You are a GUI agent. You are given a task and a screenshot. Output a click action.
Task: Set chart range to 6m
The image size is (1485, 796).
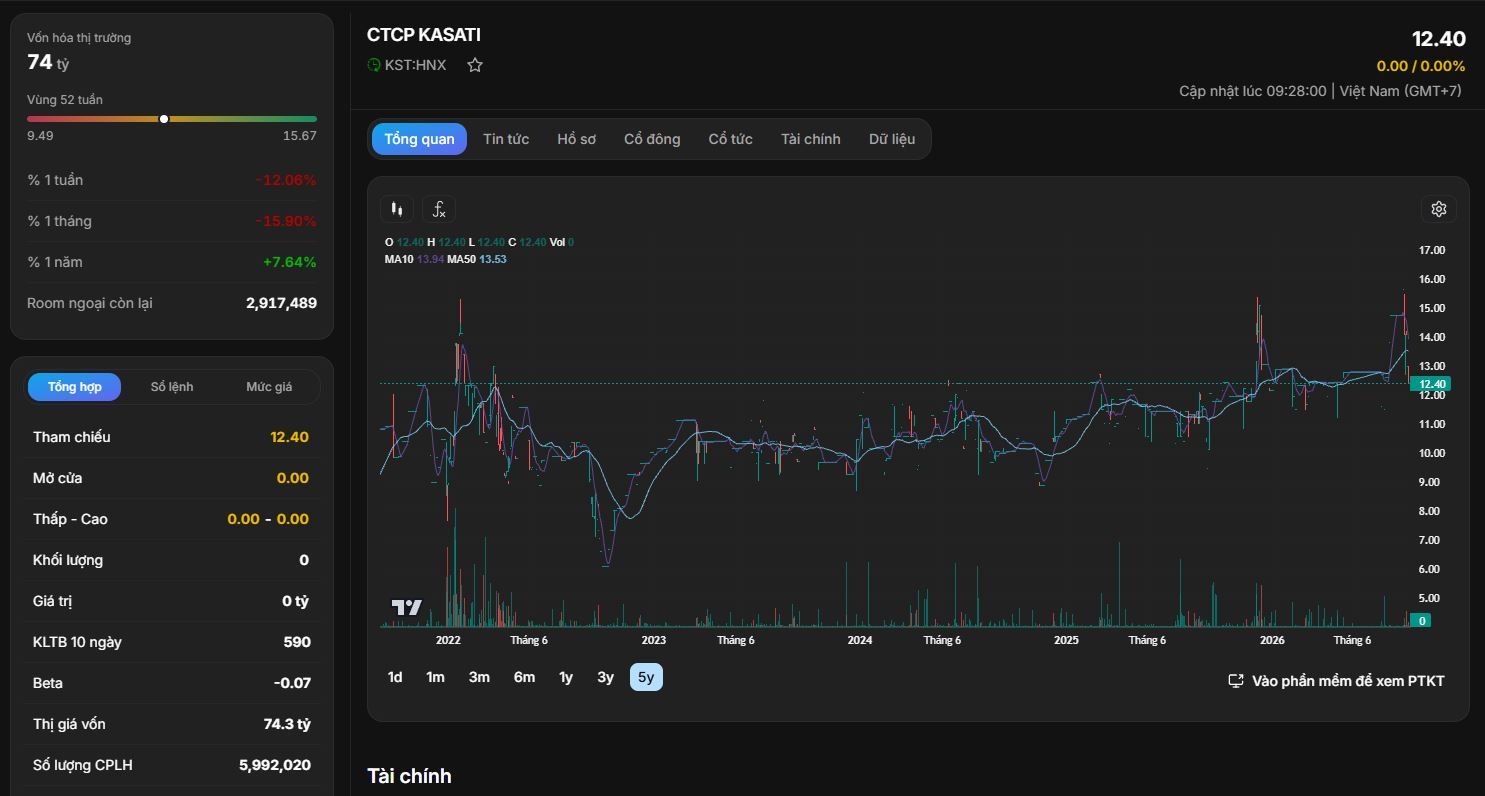pos(524,677)
